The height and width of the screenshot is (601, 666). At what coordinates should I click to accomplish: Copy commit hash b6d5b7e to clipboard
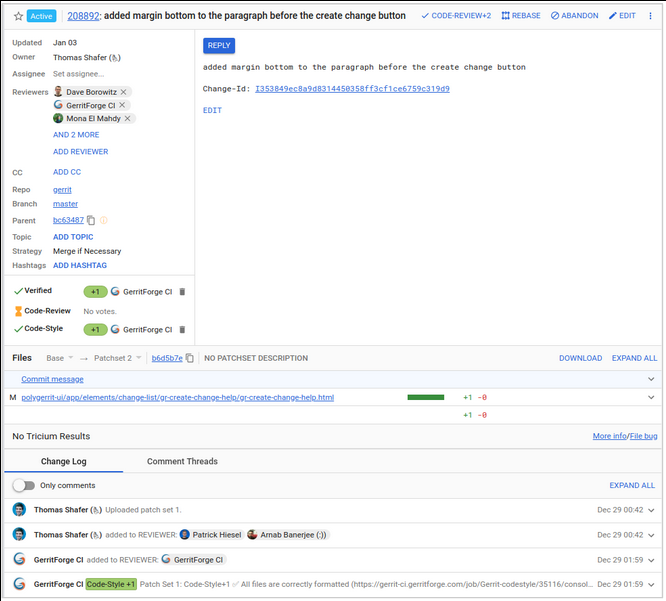(190, 358)
